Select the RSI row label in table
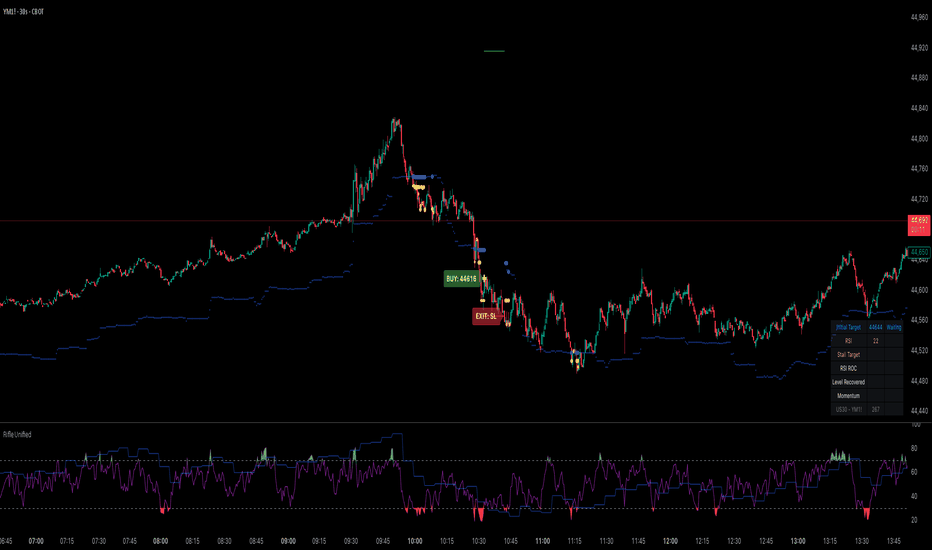 (x=848, y=341)
